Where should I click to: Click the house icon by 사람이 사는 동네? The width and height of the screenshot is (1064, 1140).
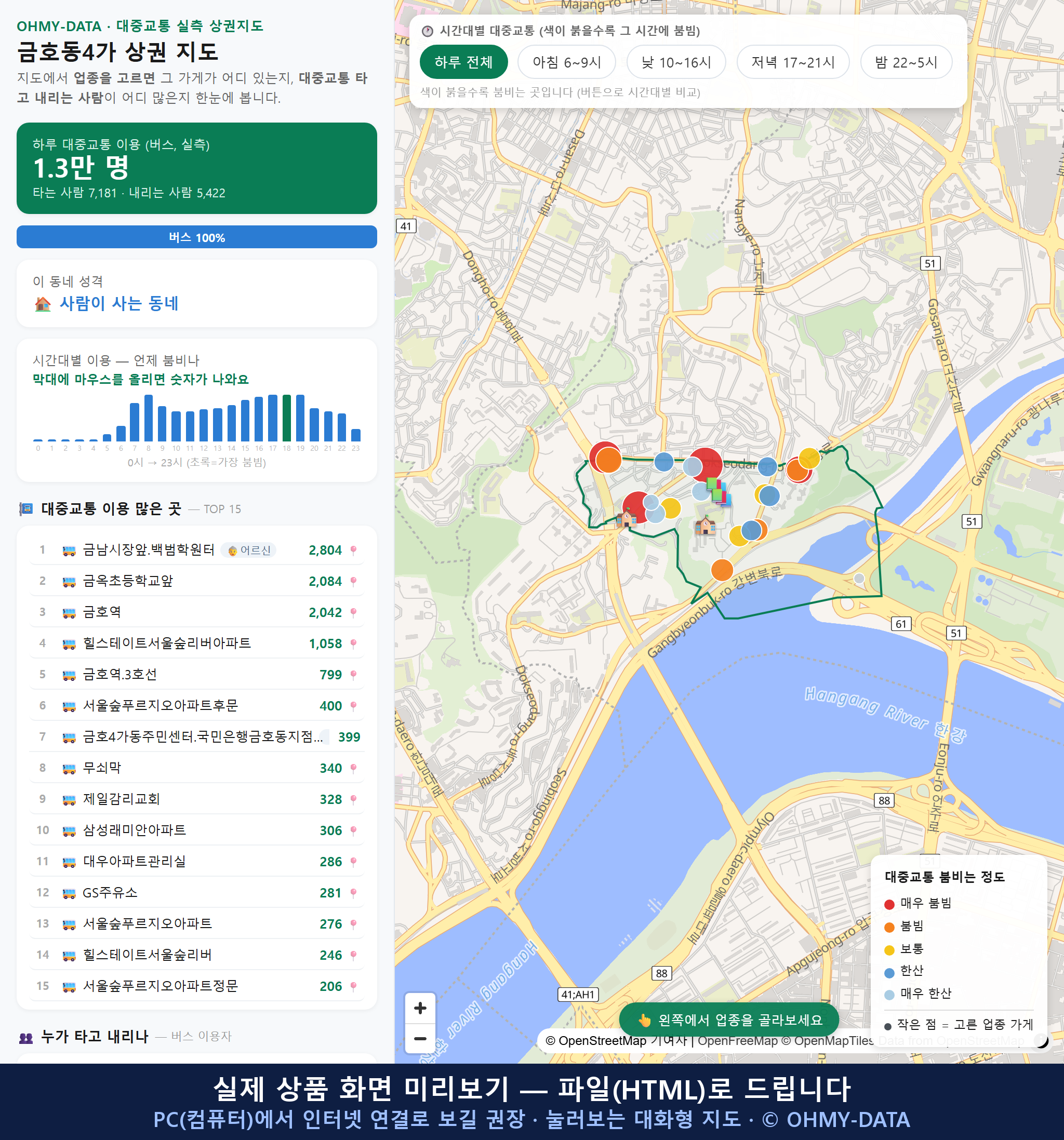click(x=43, y=304)
